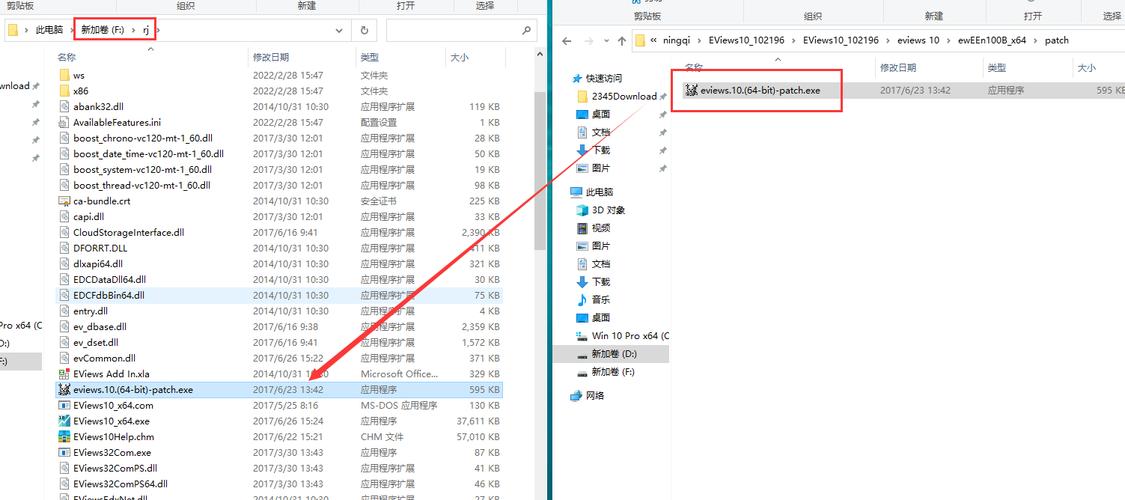Screen dimensions: 1125x500
Task: Click 新加卷 (F:) in left breadcrumb
Action: 102,30
